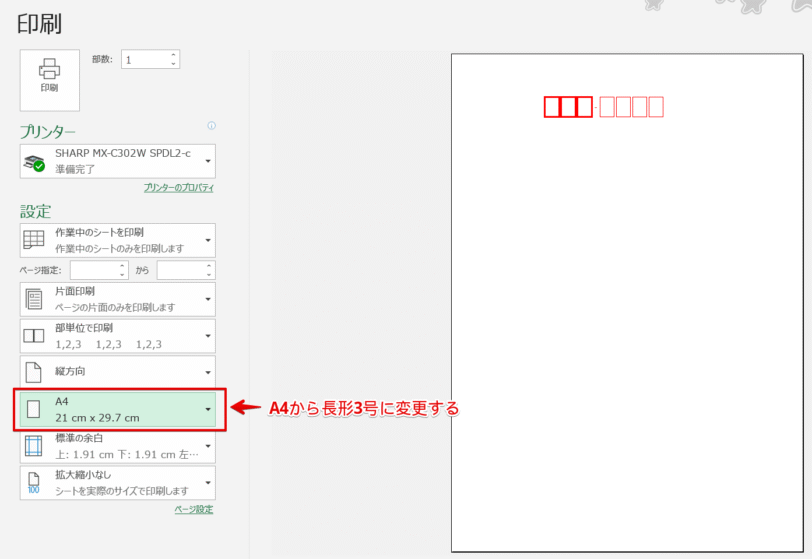Click the print preview page
The height and width of the screenshot is (559, 812).
click(627, 303)
